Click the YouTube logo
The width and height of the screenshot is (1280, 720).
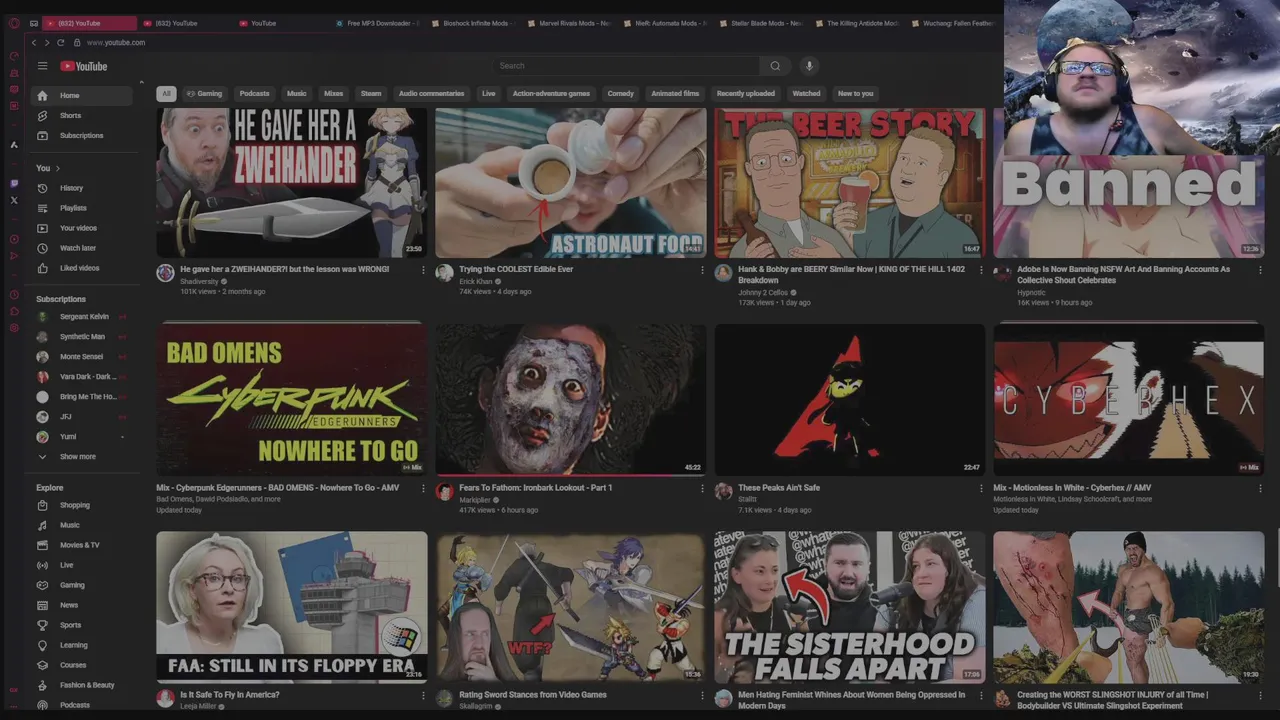pos(83,66)
